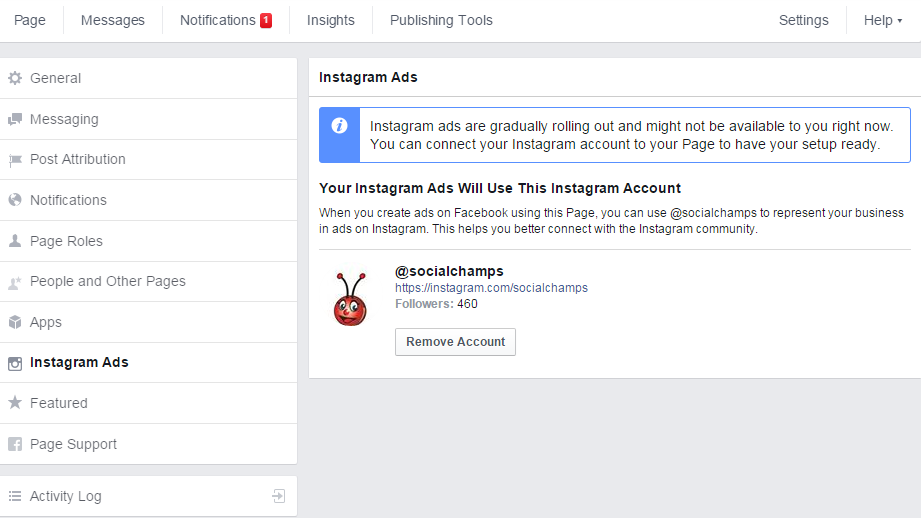Click the Instagram camera icon in sidebar

pyautogui.click(x=15, y=364)
